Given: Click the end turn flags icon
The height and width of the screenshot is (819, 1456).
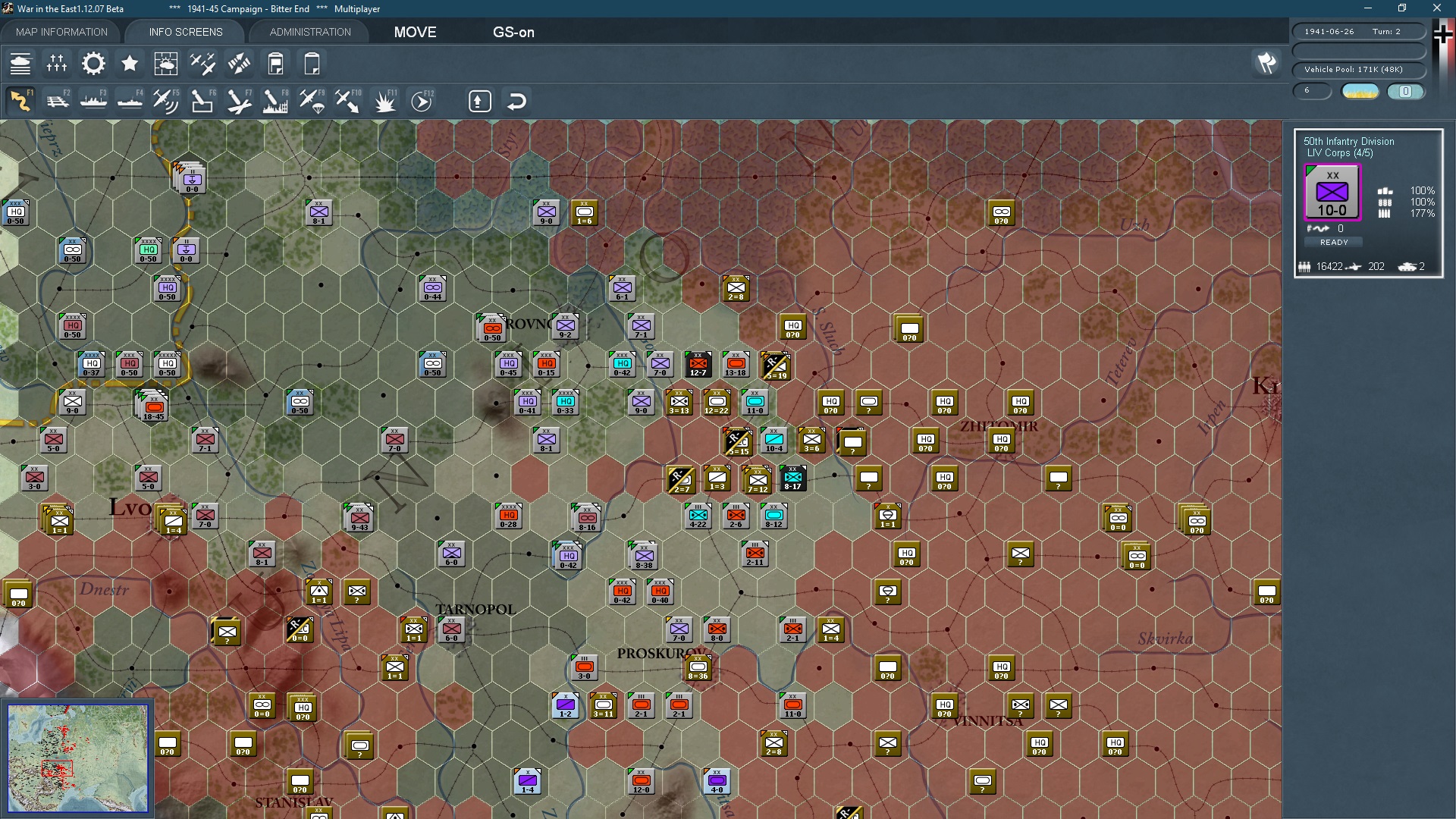Looking at the screenshot, I should [1266, 63].
